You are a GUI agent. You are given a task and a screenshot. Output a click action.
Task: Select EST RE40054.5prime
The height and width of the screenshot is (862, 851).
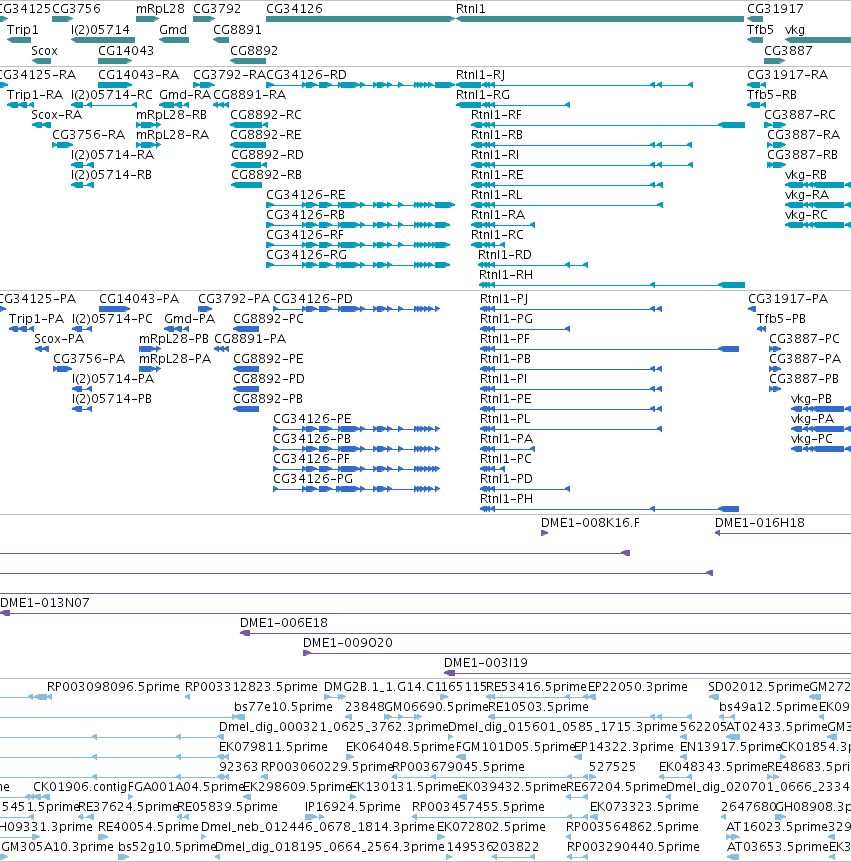(x=148, y=827)
